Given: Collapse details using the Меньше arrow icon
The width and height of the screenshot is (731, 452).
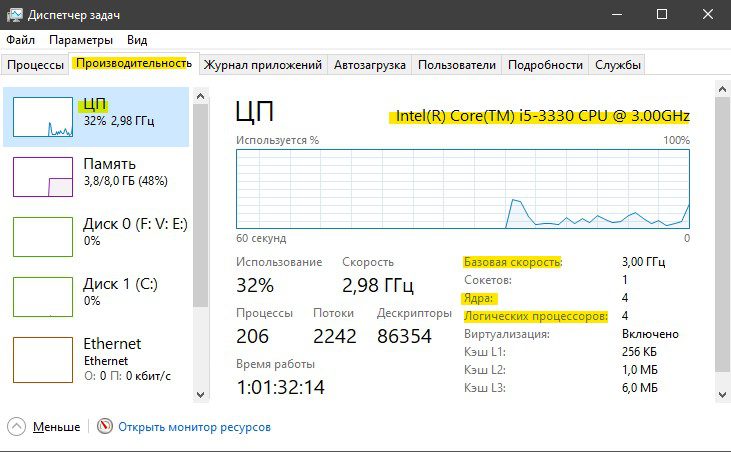Looking at the screenshot, I should point(16,426).
